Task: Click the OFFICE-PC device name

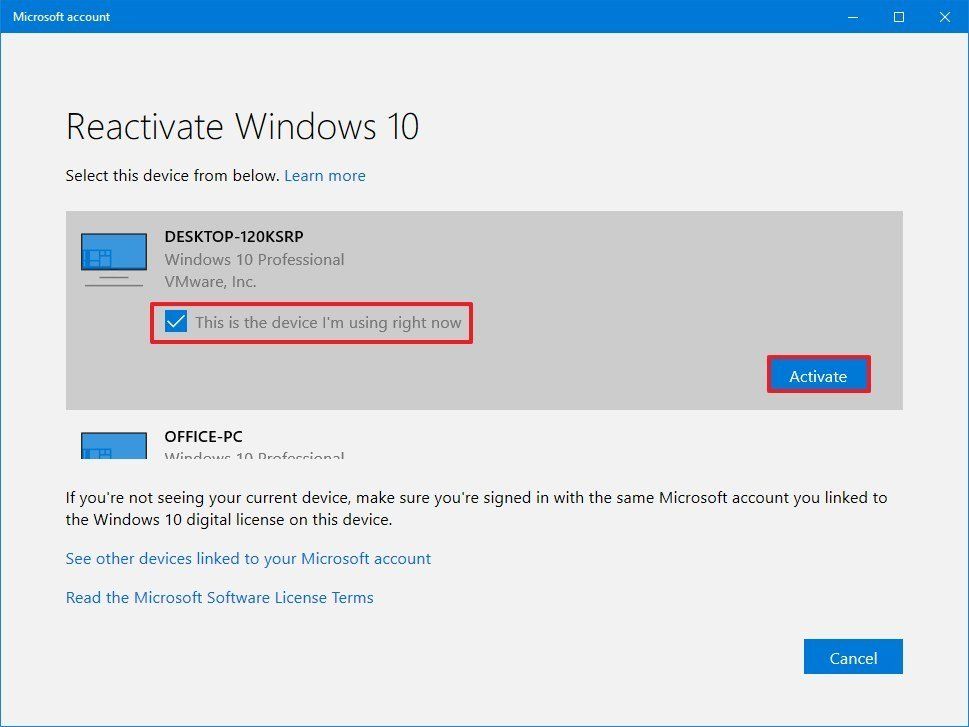Action: pos(204,437)
